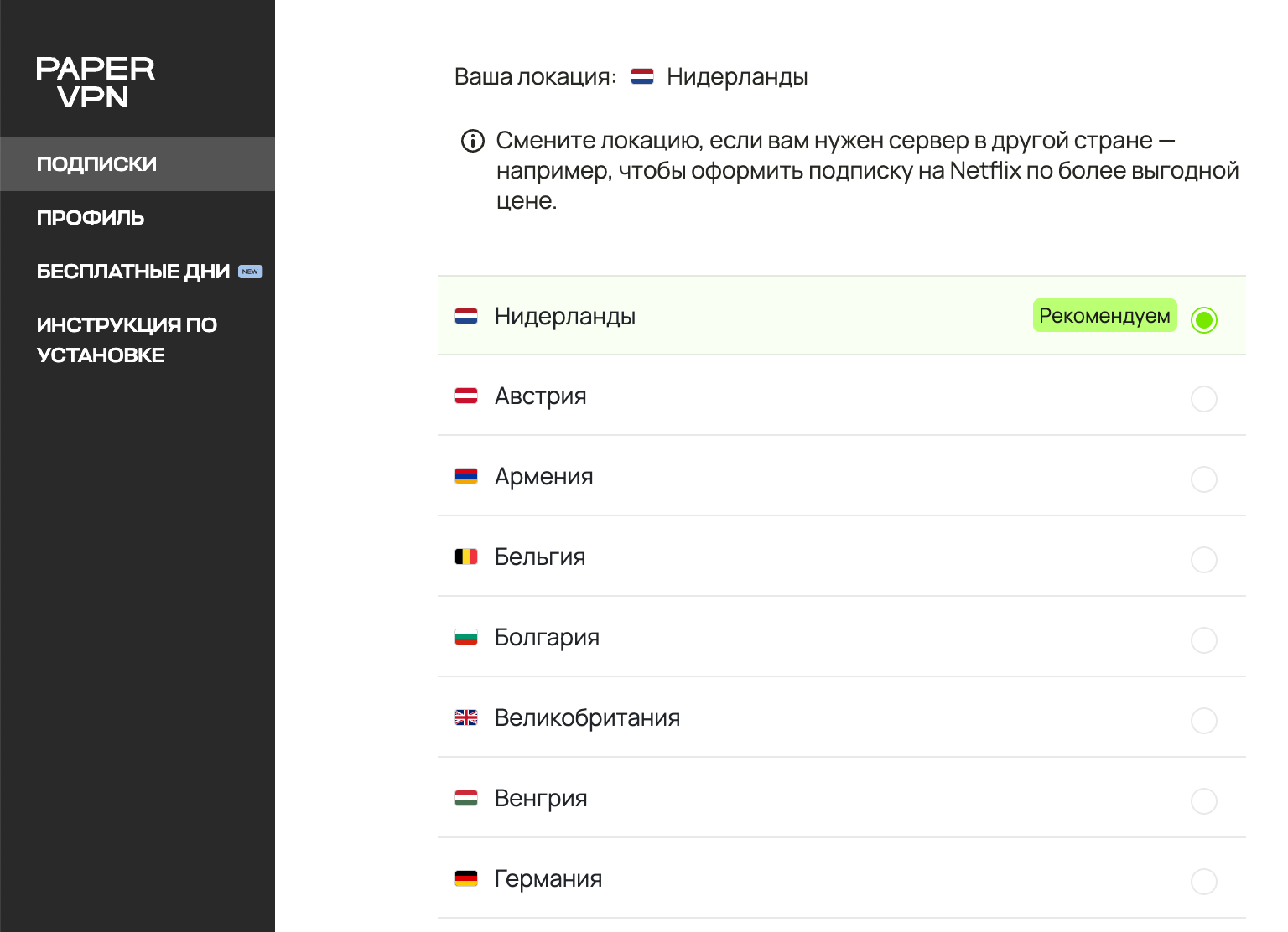Click the NEW badge next to Бесплатные дни
1288x932 pixels.
pos(250,272)
